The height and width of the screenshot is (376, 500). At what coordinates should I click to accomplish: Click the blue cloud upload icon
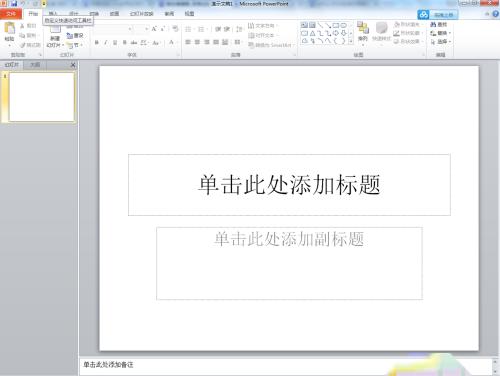[424, 15]
